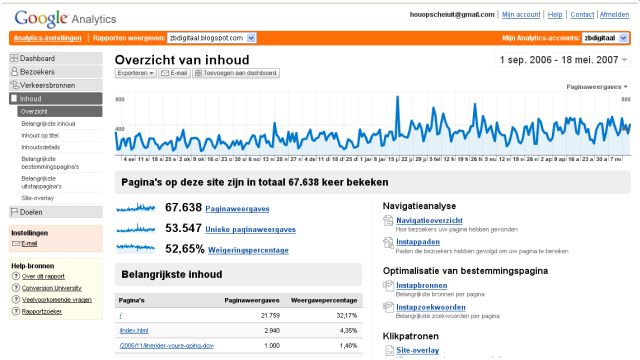640x360 pixels.
Task: Open Site-overlay in the sidebar submenu
Action: 38,198
